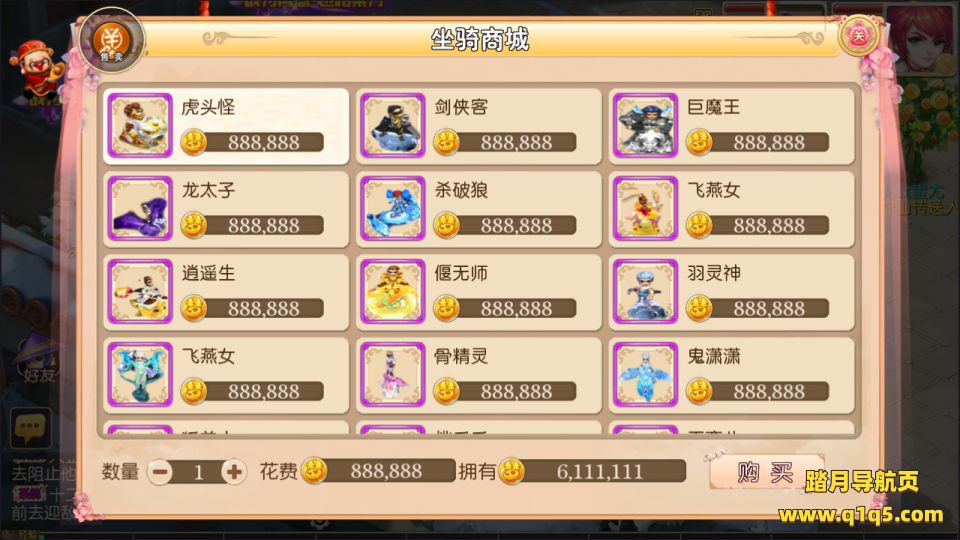Click the 数量 quantity value field

[x=198, y=472]
